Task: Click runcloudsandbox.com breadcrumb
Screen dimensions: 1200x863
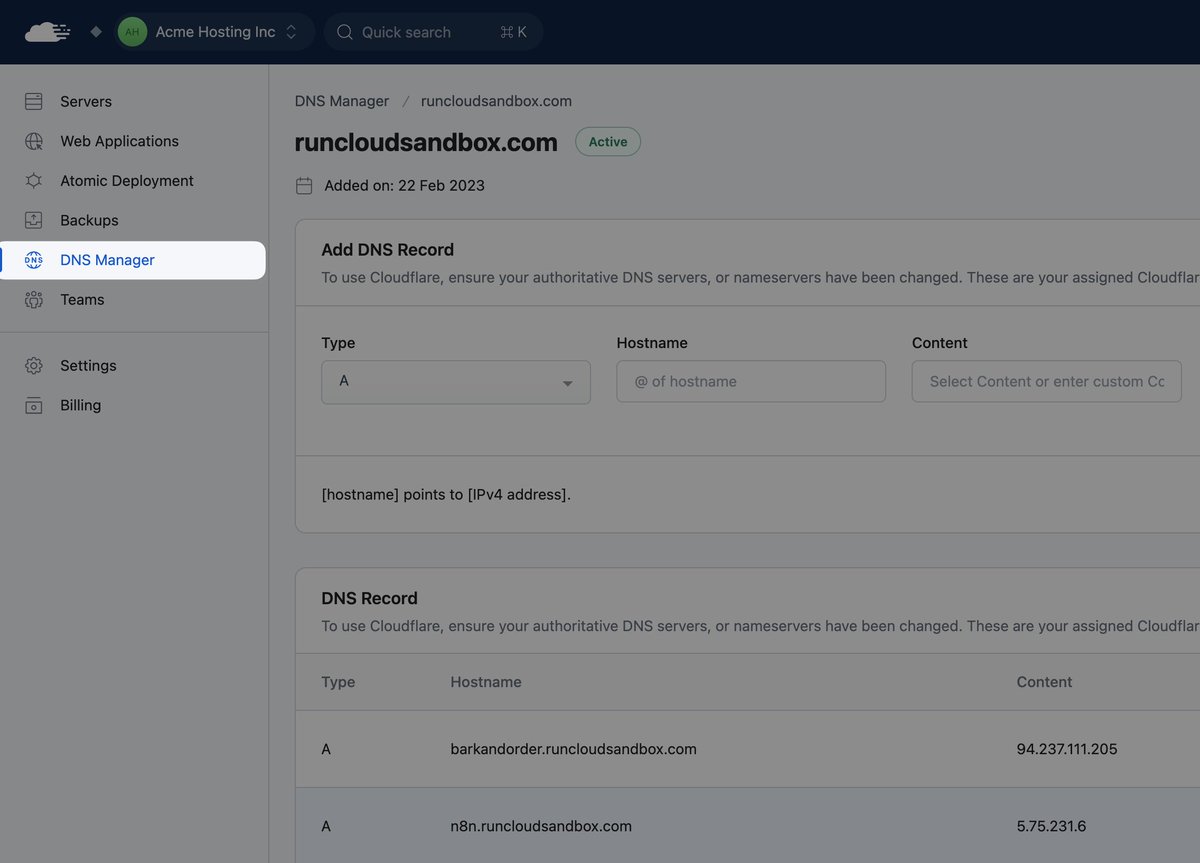Action: coord(496,101)
